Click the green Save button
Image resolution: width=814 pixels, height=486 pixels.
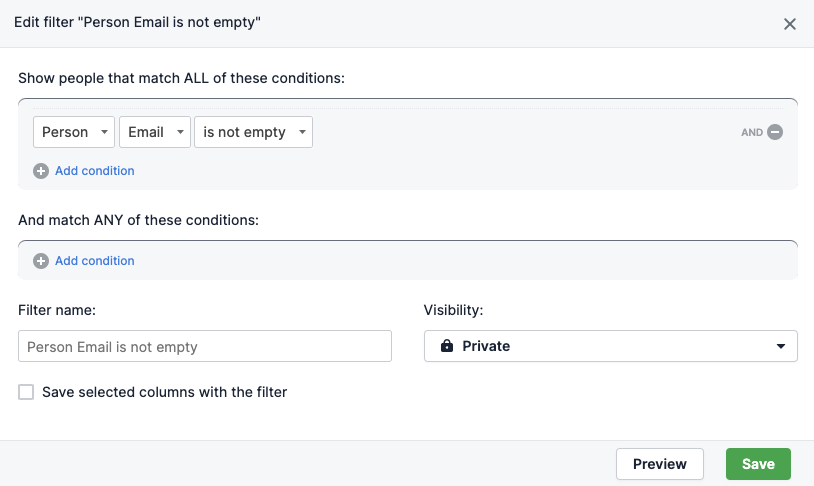click(x=758, y=464)
